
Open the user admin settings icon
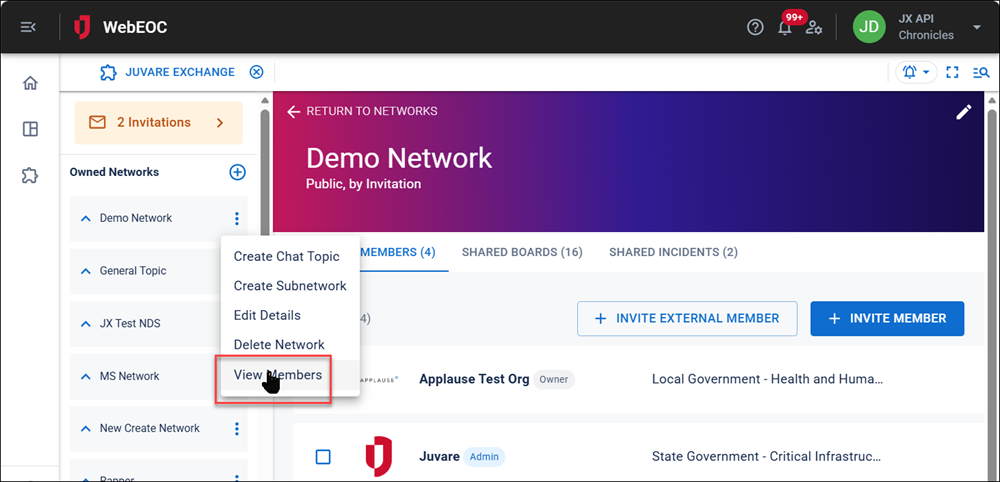point(814,28)
